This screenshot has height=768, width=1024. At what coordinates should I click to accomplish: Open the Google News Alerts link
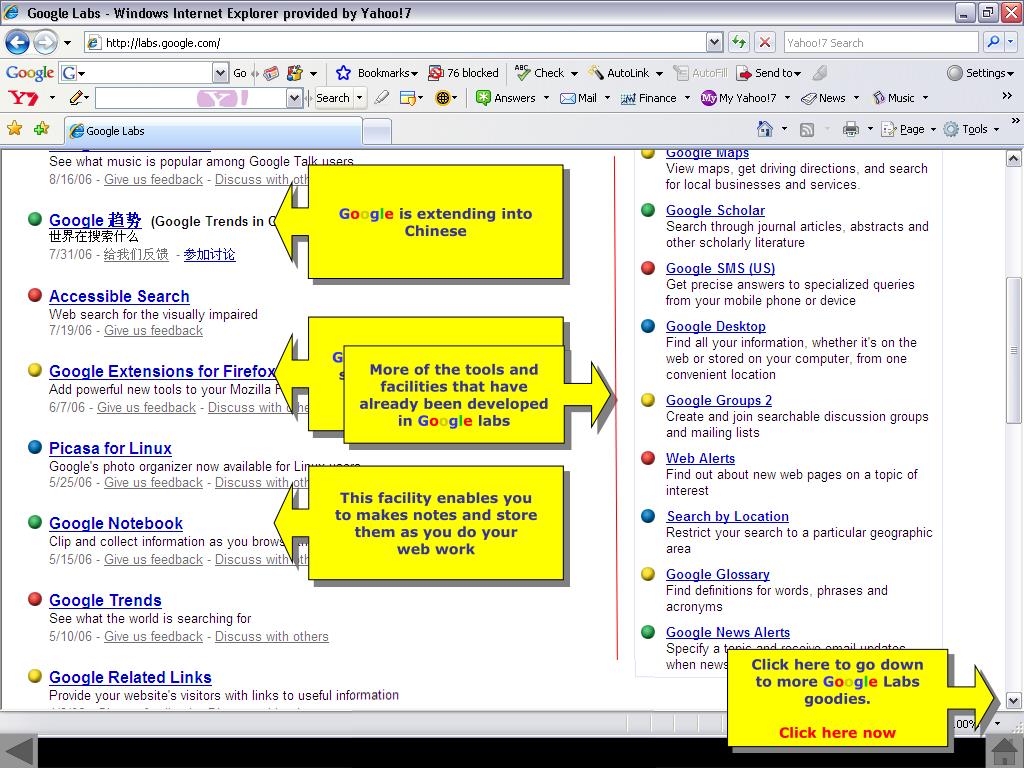coord(728,632)
